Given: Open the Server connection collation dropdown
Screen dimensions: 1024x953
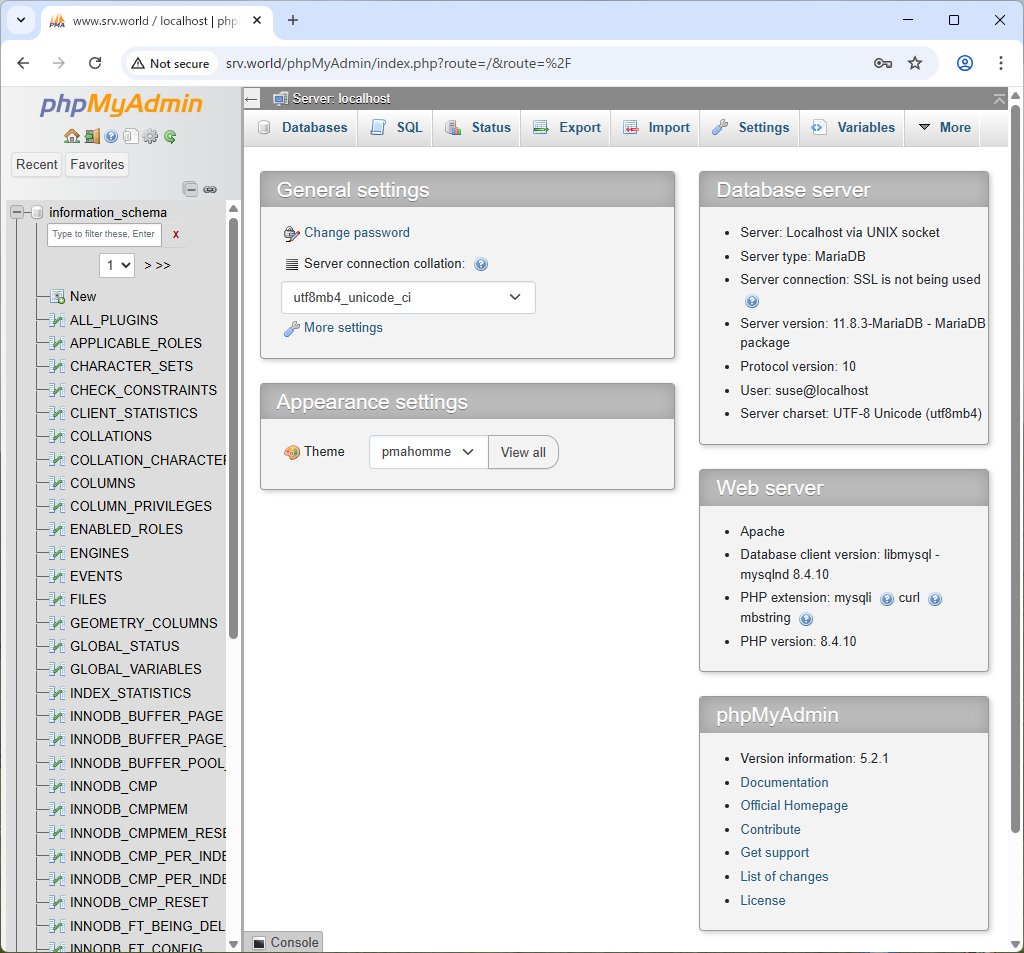Looking at the screenshot, I should pyautogui.click(x=407, y=297).
